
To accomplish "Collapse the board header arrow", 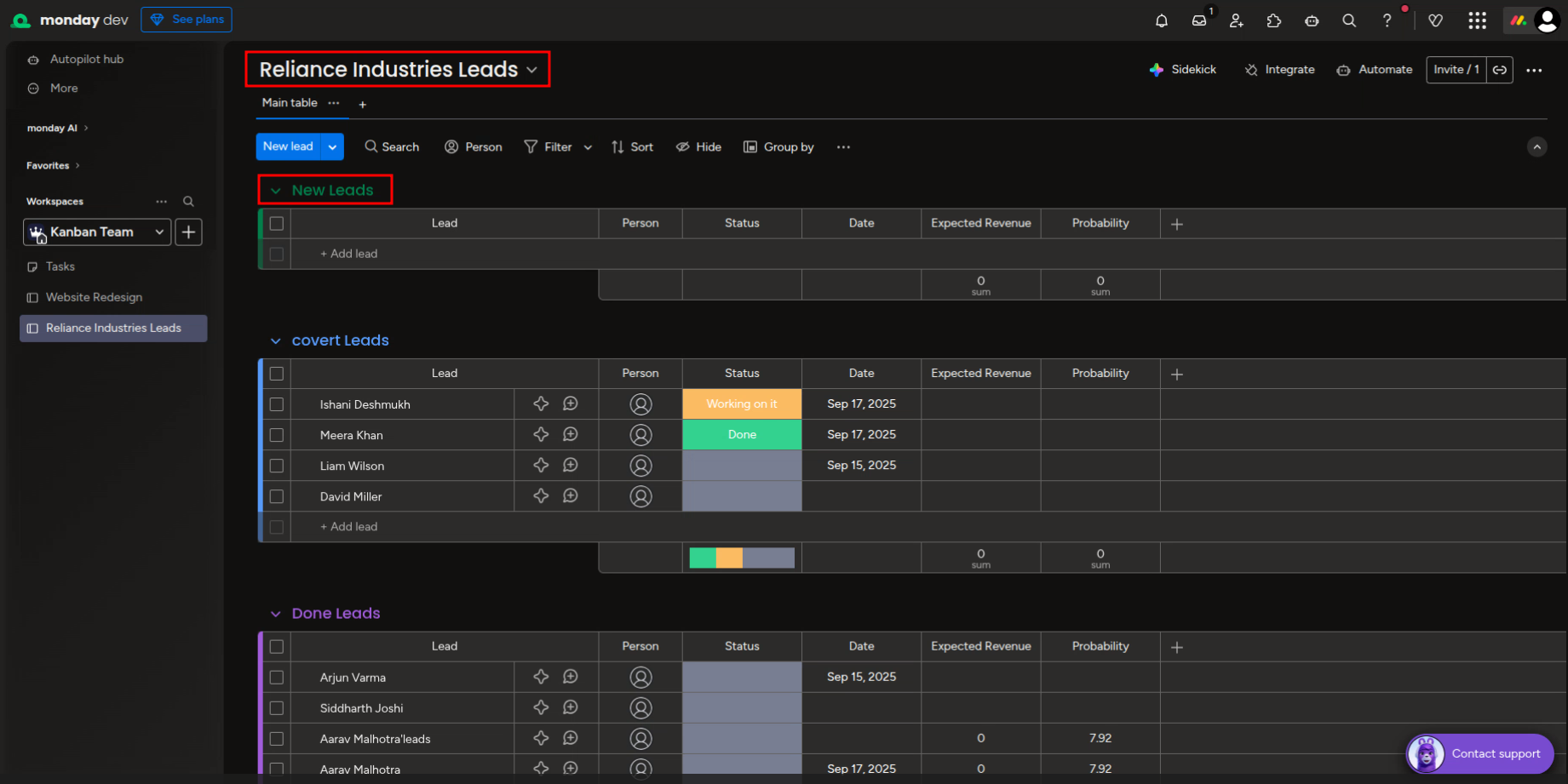I will tap(1536, 147).
